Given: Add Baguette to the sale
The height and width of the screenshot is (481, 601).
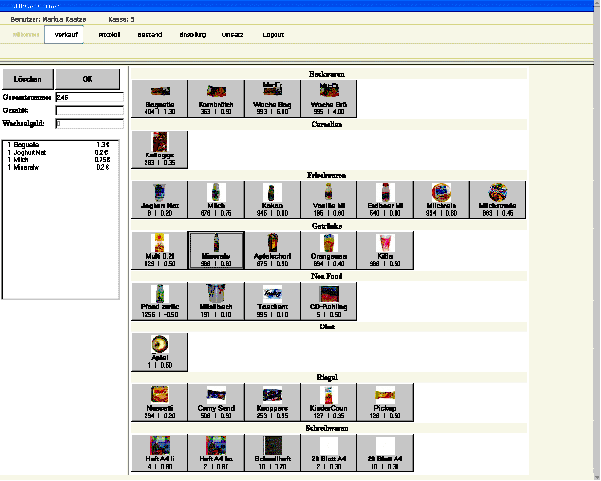Looking at the screenshot, I should (160, 98).
